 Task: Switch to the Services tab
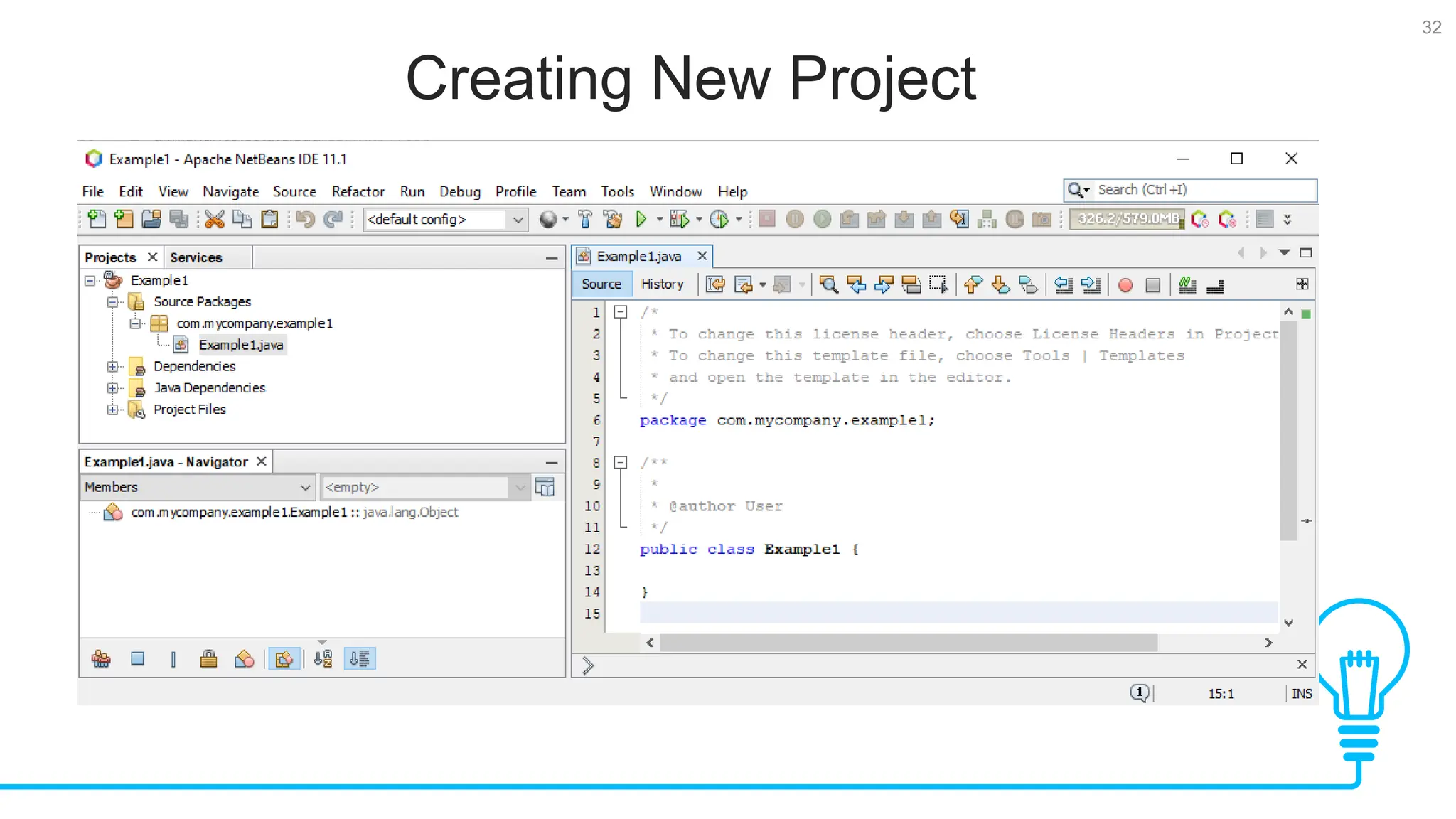pyautogui.click(x=196, y=257)
